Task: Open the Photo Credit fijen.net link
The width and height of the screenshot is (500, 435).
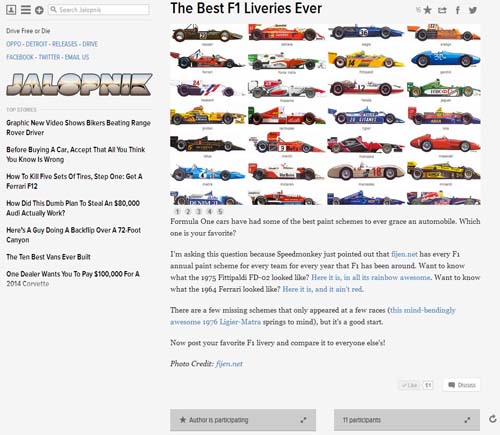Action: coord(229,364)
